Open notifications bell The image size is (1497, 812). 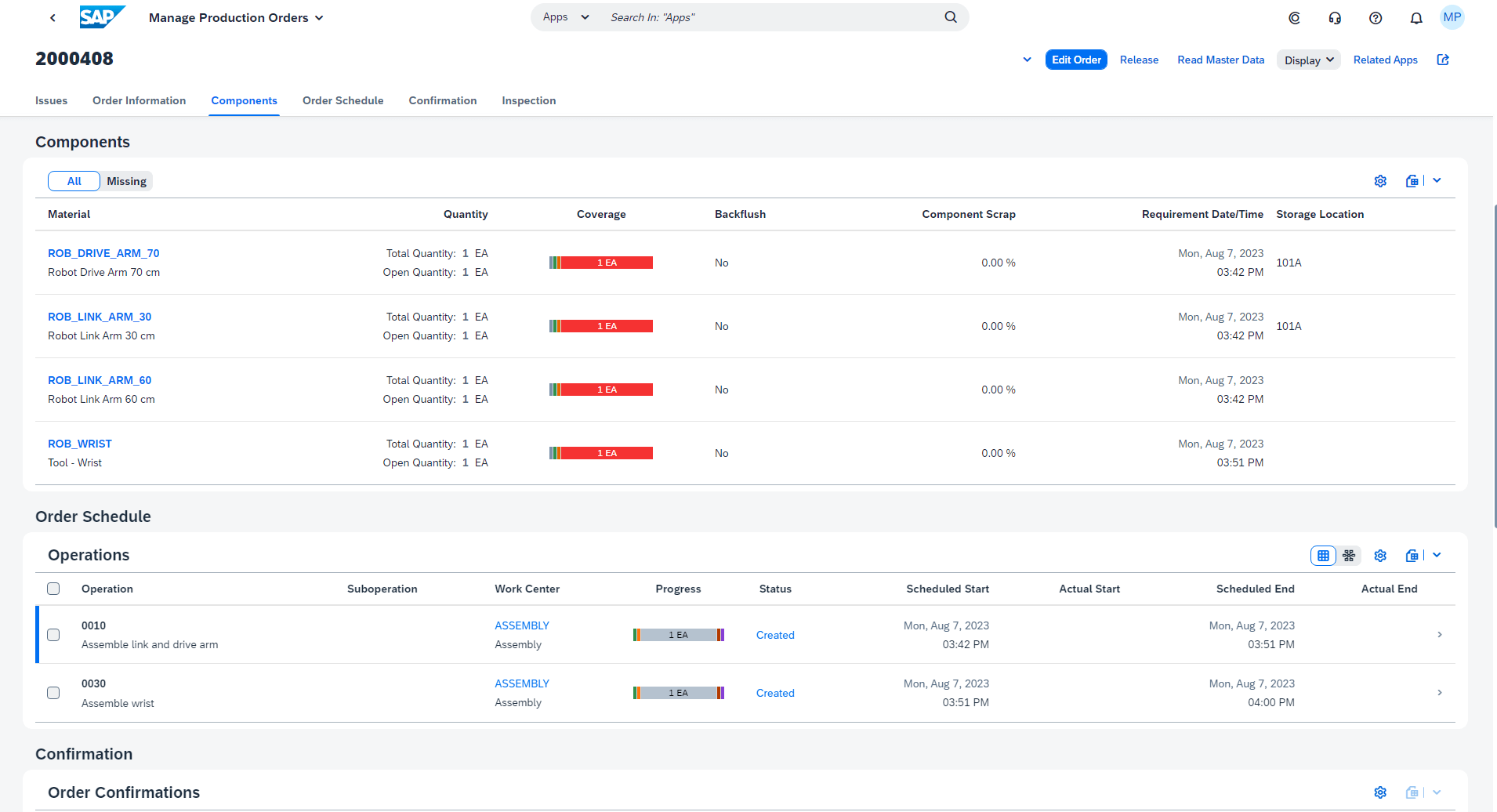click(1415, 17)
